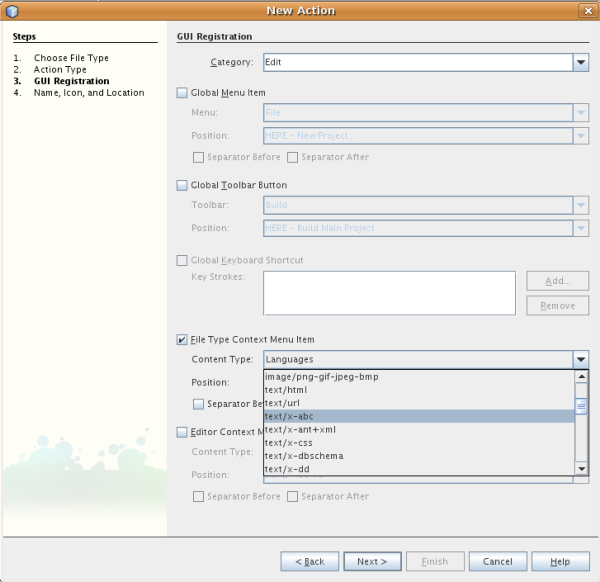Screen dimensions: 600x582
Task: Click the dropdown list scrollbar thumb
Action: pos(581,406)
